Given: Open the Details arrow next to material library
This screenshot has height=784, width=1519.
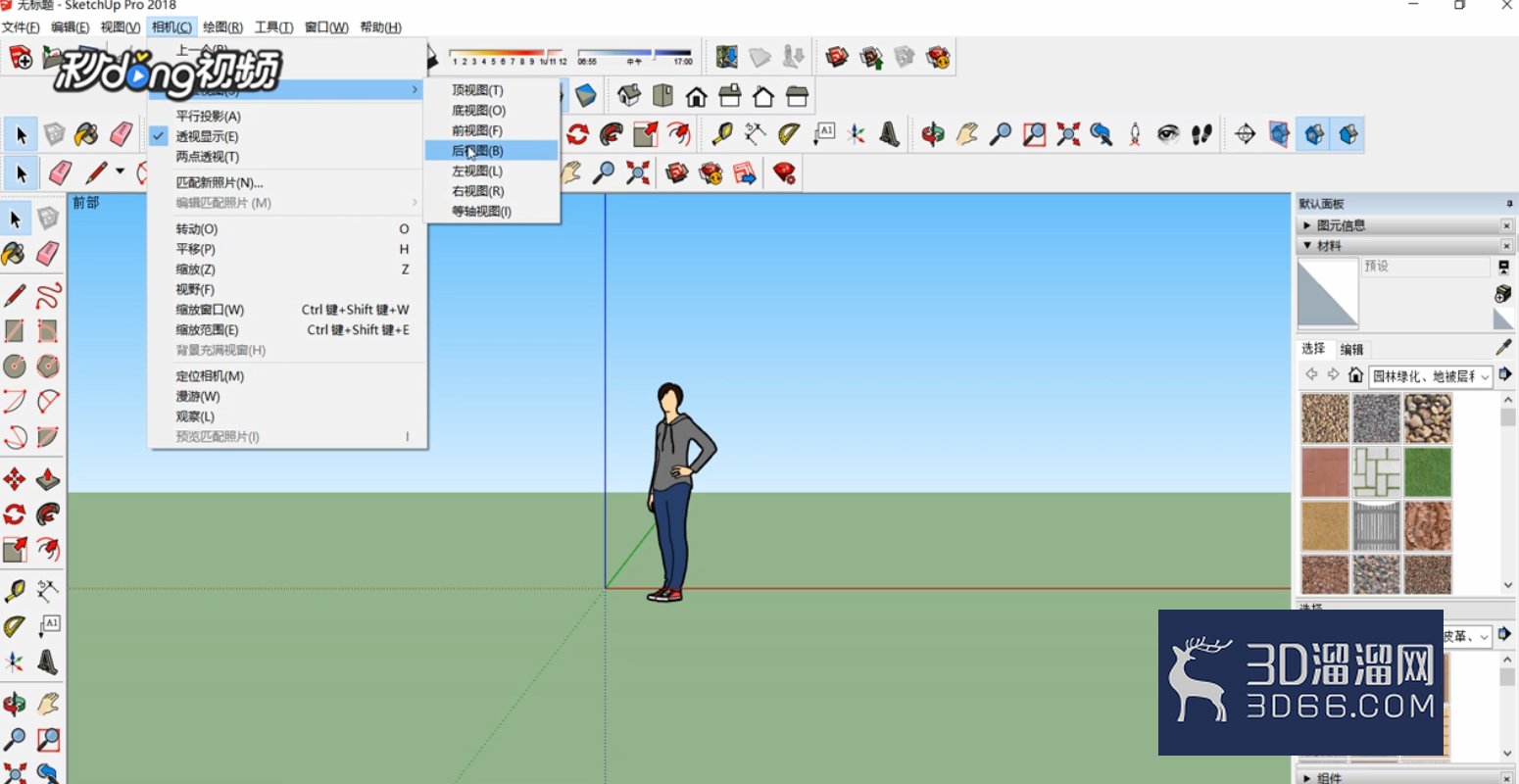Looking at the screenshot, I should coord(1504,375).
